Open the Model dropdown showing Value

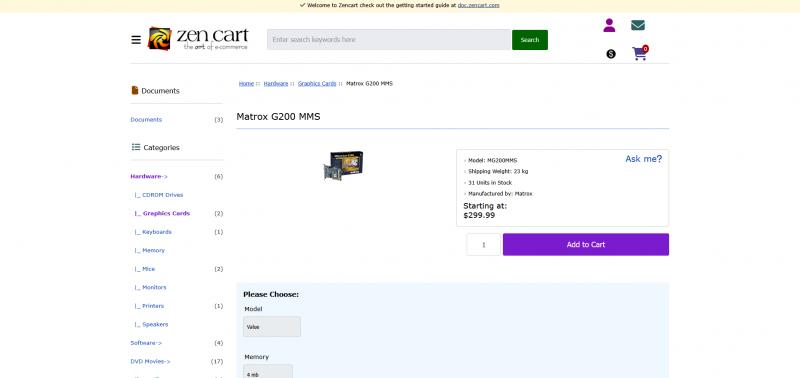click(272, 326)
